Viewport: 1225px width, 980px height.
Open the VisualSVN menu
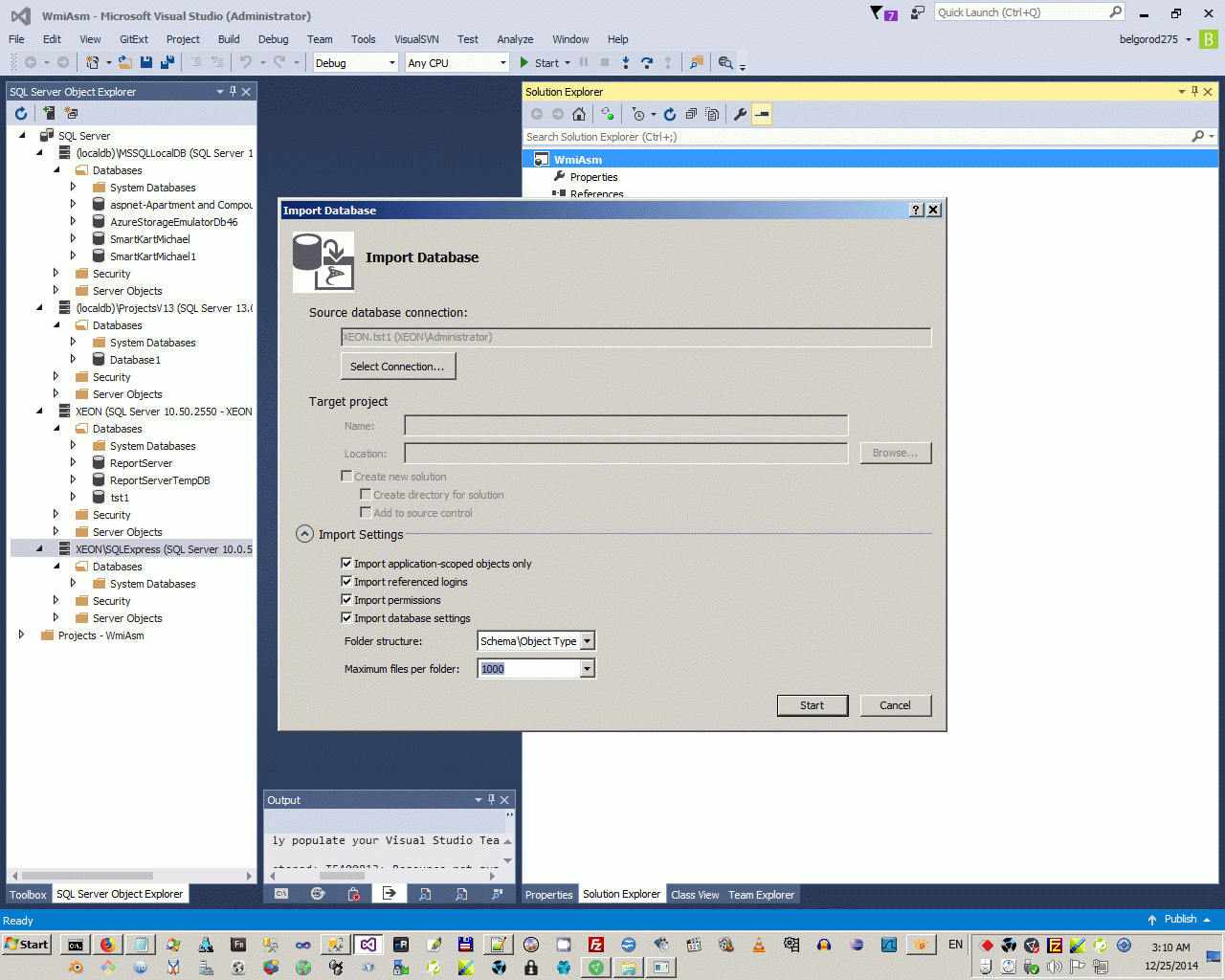(x=417, y=39)
